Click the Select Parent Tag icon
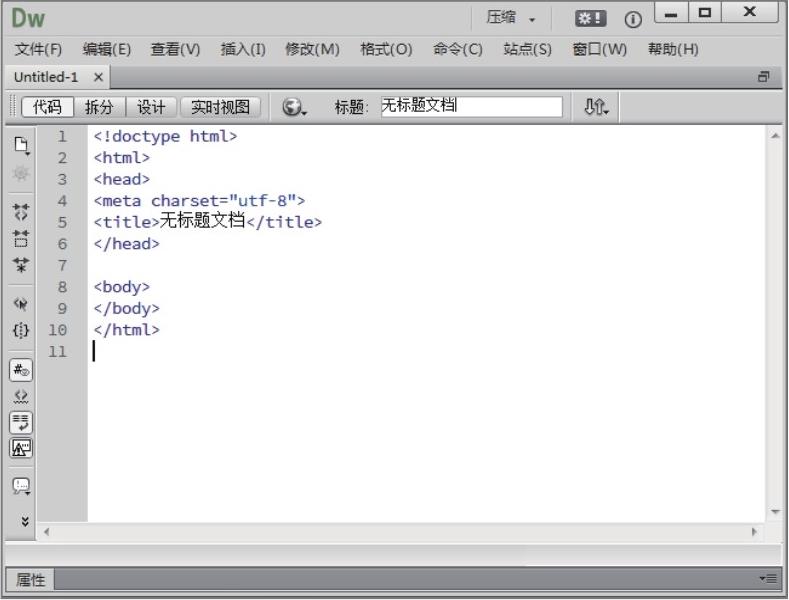 [x=21, y=304]
